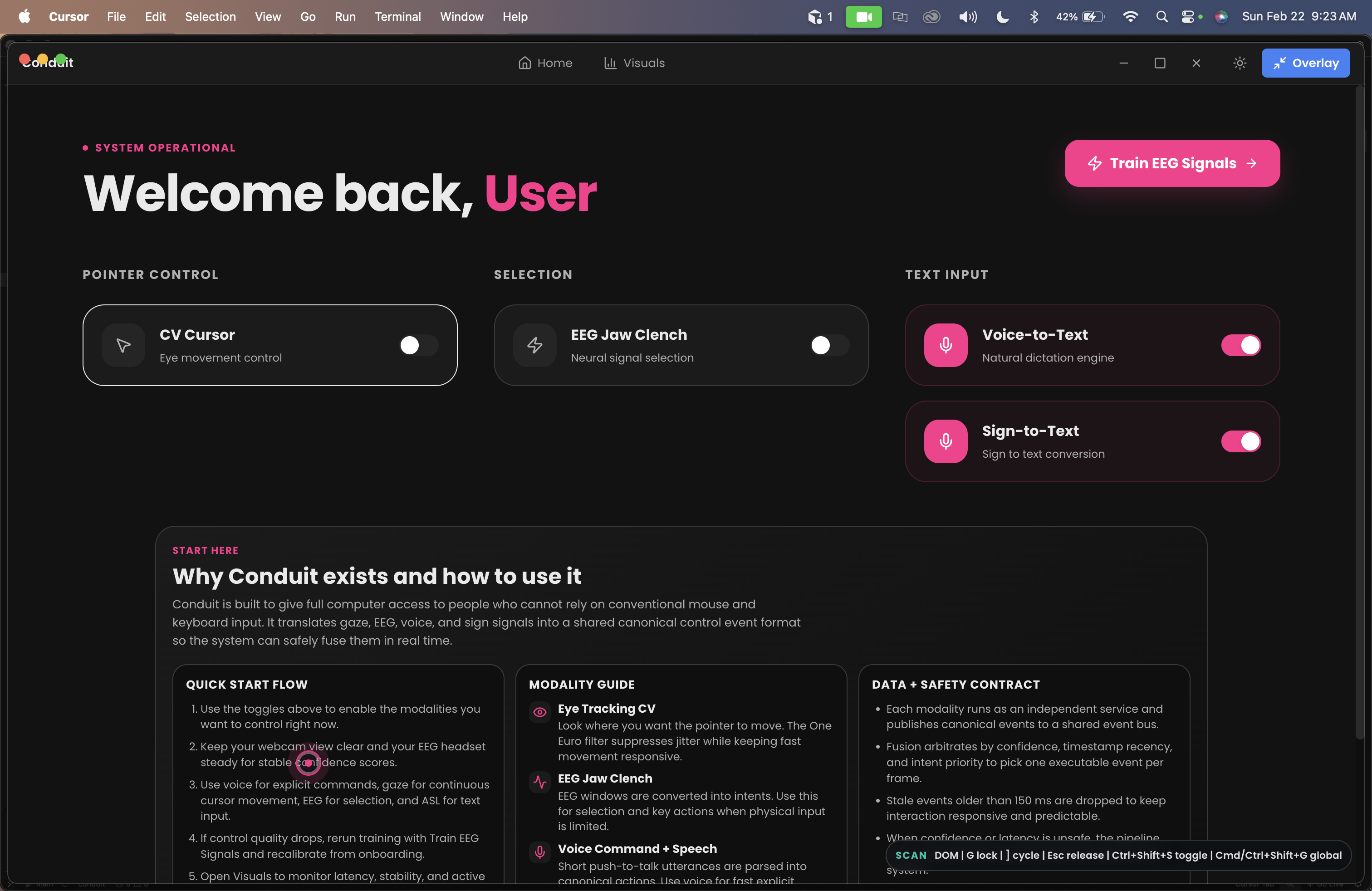Click the Voice-to-Text microphone icon
Image resolution: width=1372 pixels, height=891 pixels.
click(x=946, y=345)
